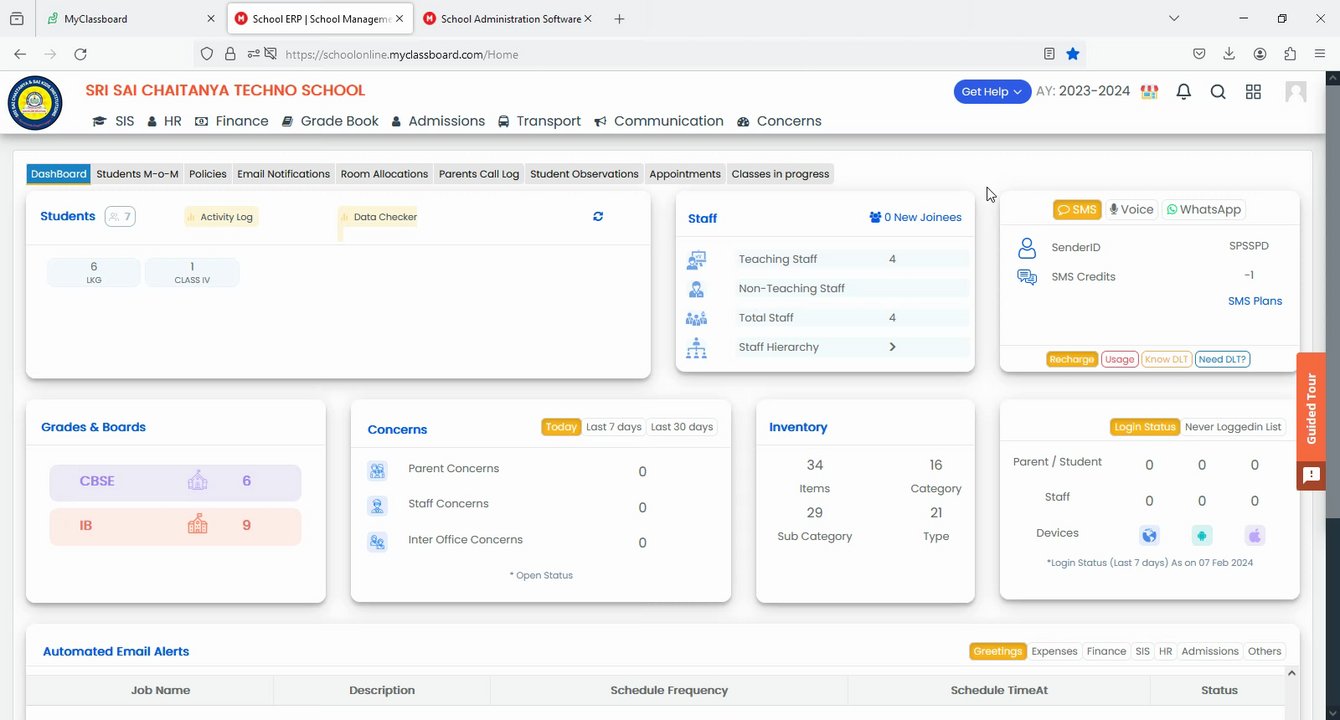This screenshot has height=720, width=1340.
Task: Click the Guided Tour side tab
Action: pyautogui.click(x=1311, y=408)
